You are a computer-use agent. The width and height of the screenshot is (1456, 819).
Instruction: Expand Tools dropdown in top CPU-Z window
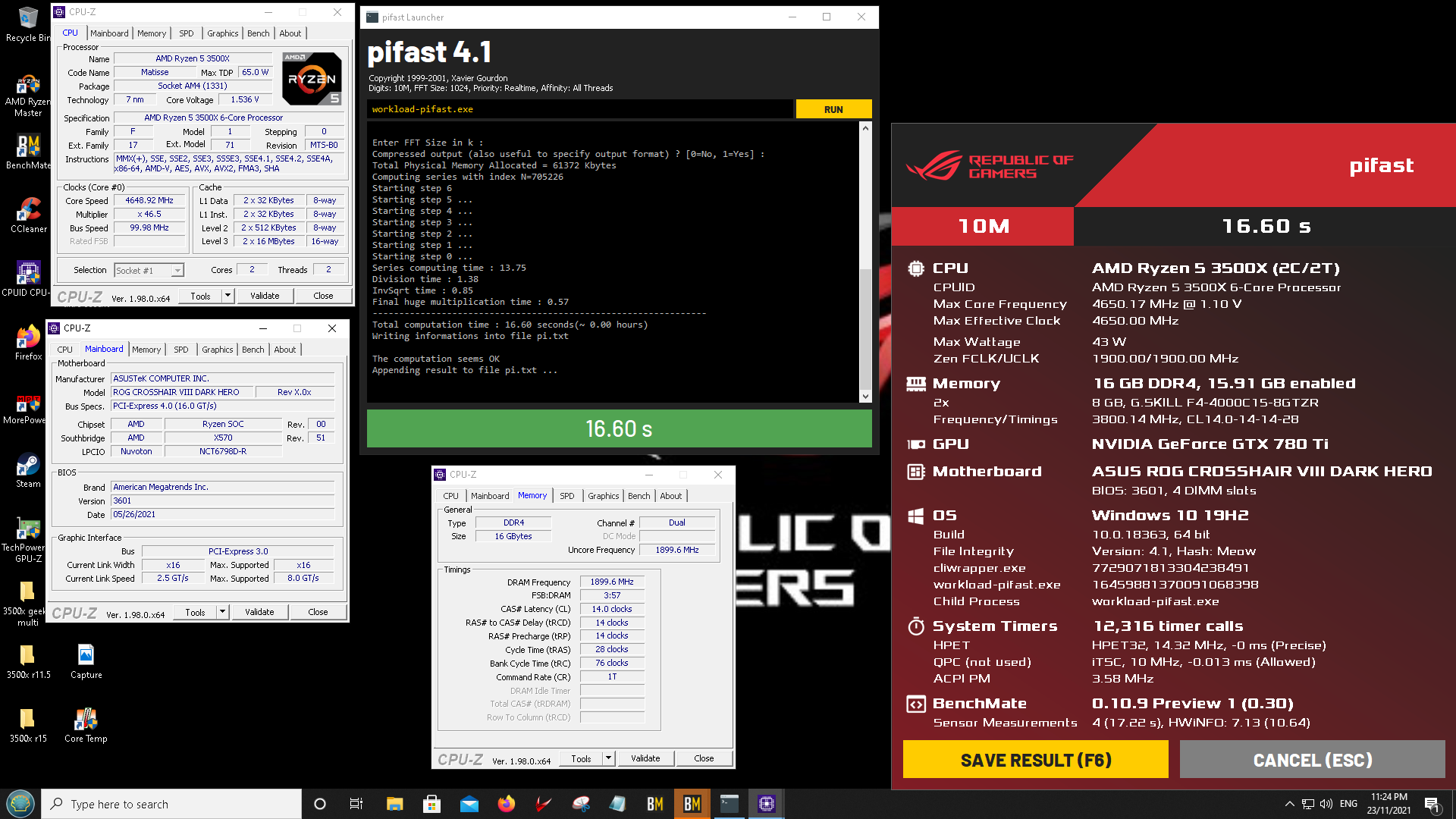(227, 296)
